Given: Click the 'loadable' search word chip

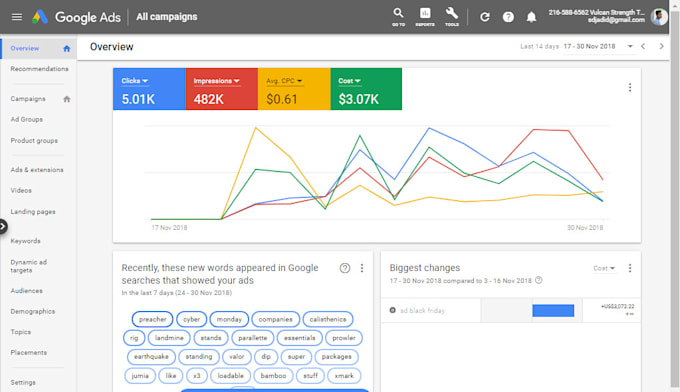Looking at the screenshot, I should 230,376.
